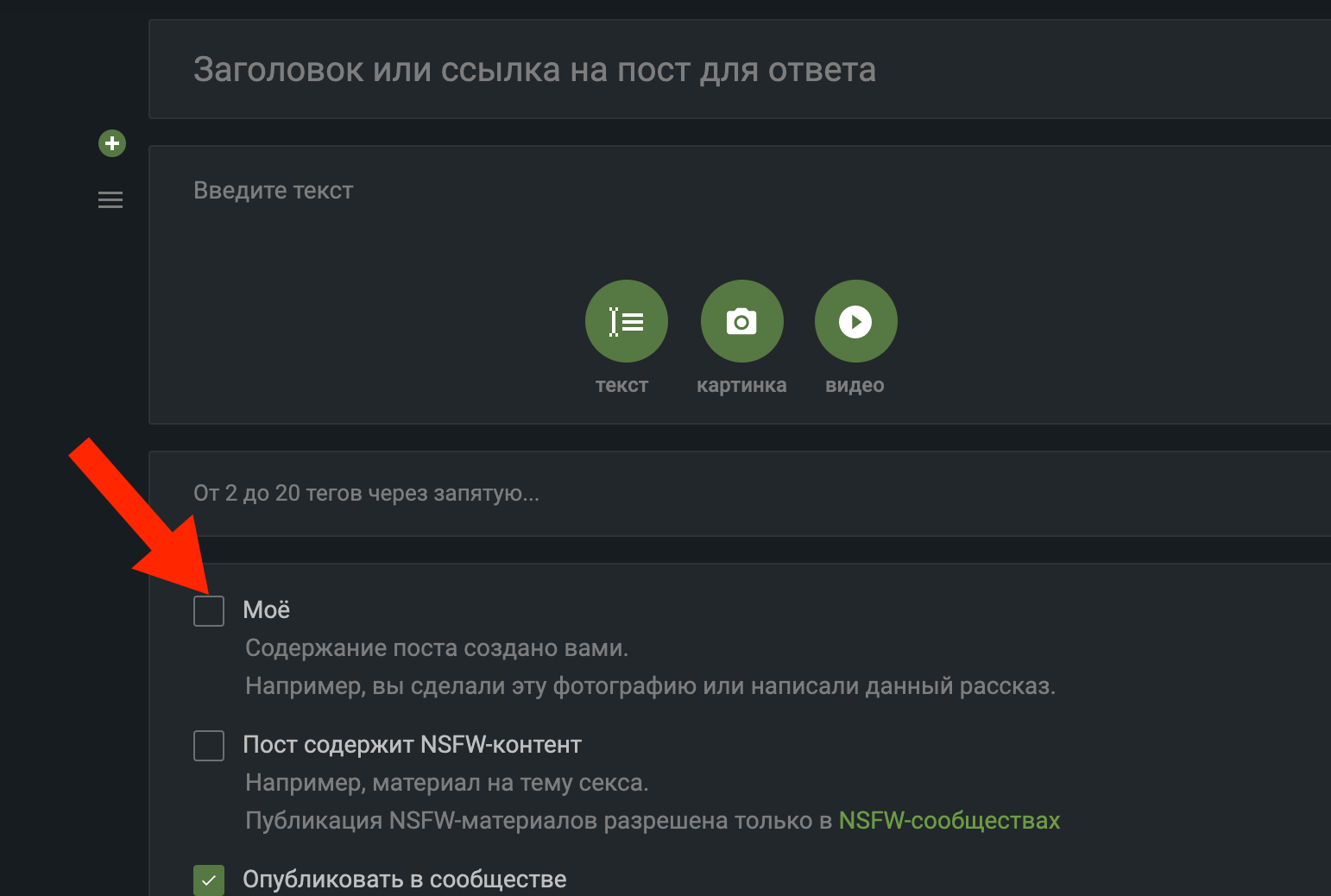Image resolution: width=1331 pixels, height=896 pixels.
Task: Click the "Например, материал на тему секса" hint
Action: coord(447,783)
